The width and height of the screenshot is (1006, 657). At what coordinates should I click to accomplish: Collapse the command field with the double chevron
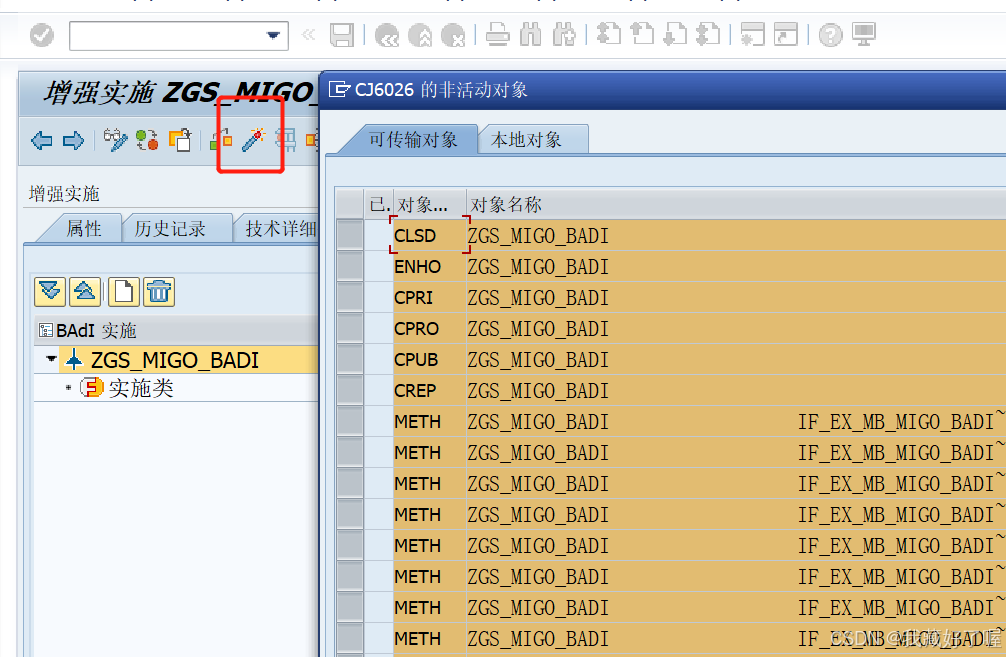coord(309,35)
